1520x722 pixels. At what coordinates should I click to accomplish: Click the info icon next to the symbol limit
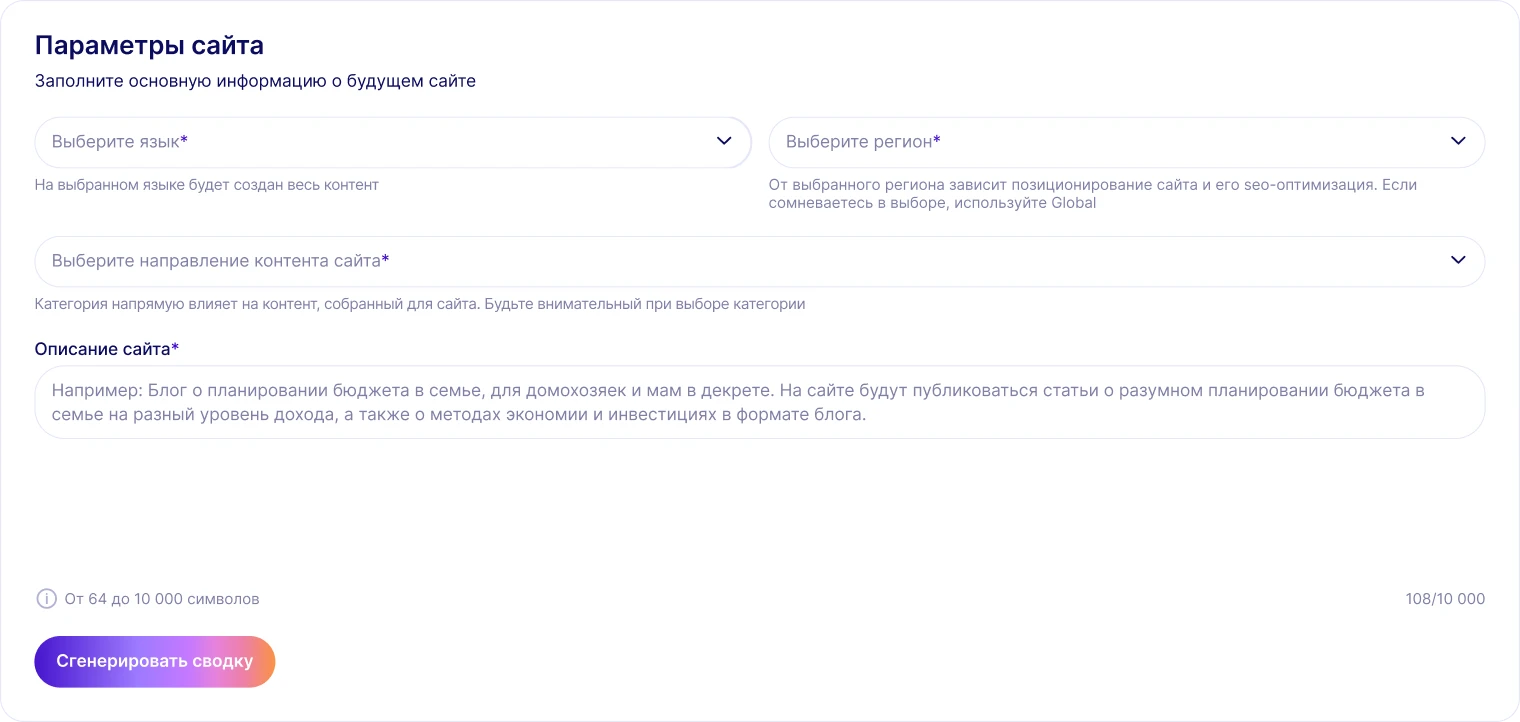pos(46,599)
